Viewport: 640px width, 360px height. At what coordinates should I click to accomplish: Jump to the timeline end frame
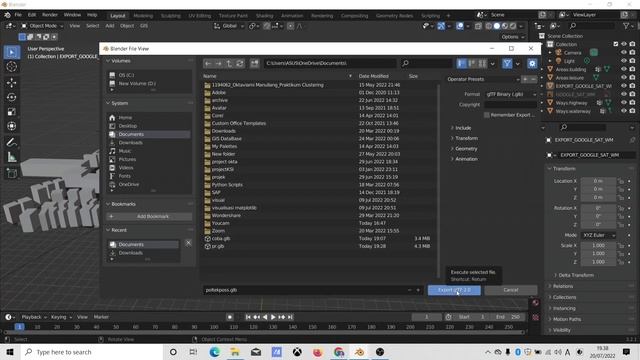(290, 317)
